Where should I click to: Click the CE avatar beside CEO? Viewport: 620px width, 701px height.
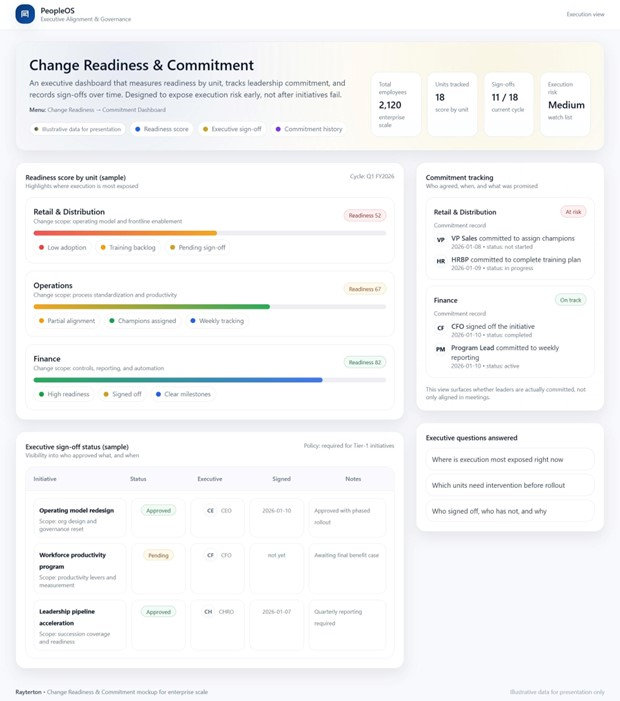tap(210, 511)
